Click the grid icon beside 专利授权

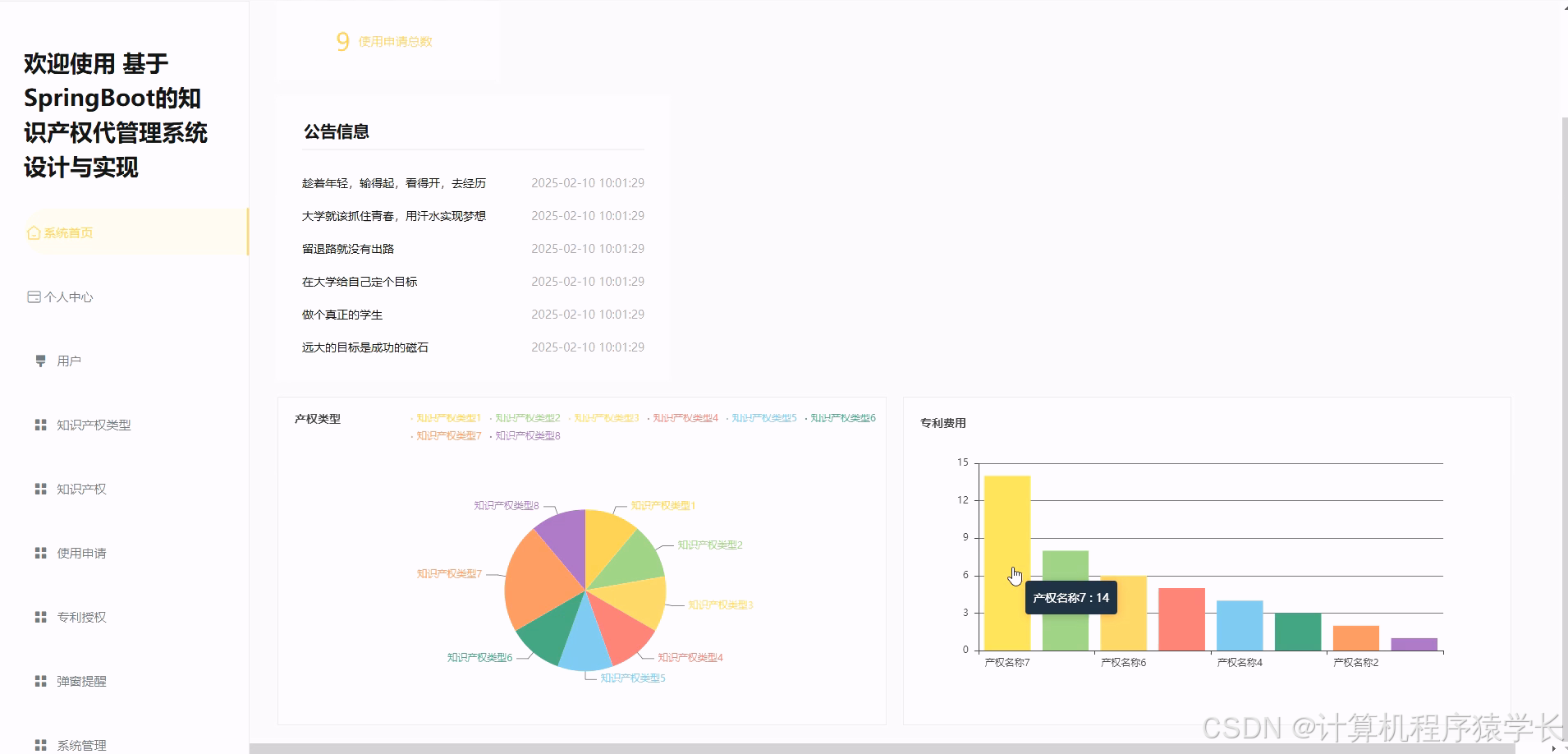click(40, 617)
